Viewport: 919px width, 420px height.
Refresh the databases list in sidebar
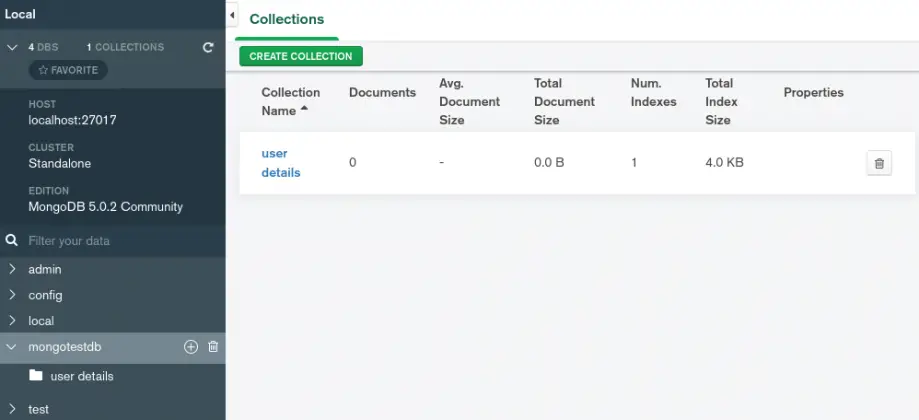208,47
